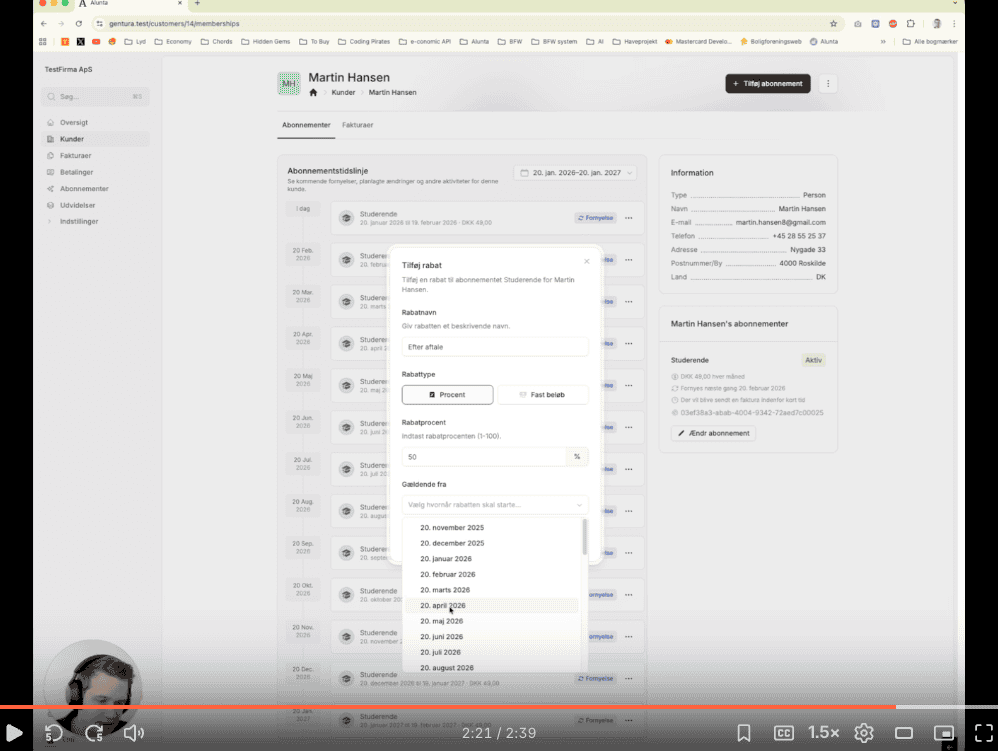This screenshot has width=998, height=751.
Task: Bookmark this video
Action: coord(744,733)
